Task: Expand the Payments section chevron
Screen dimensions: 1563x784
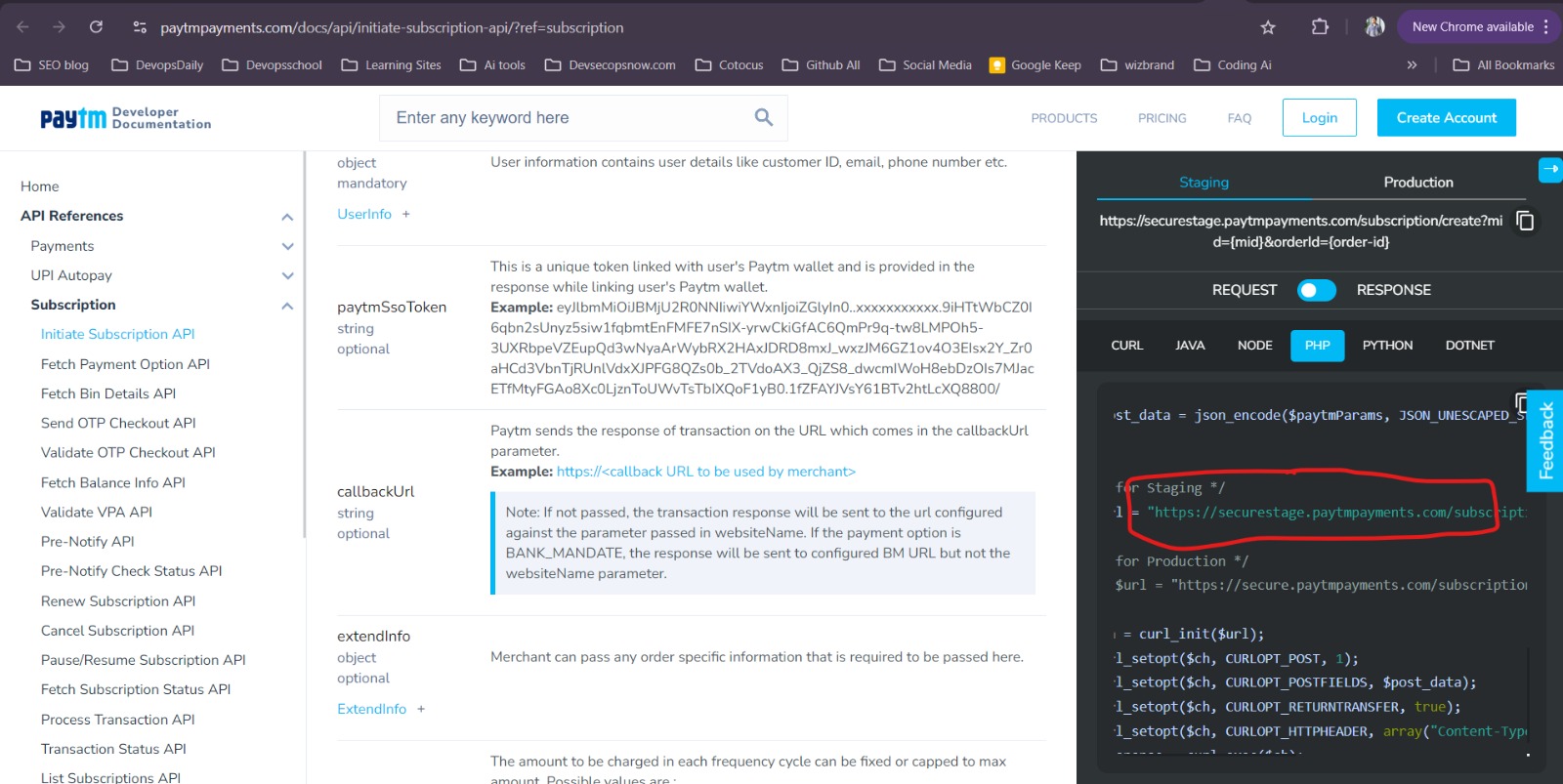Action: pyautogui.click(x=287, y=246)
